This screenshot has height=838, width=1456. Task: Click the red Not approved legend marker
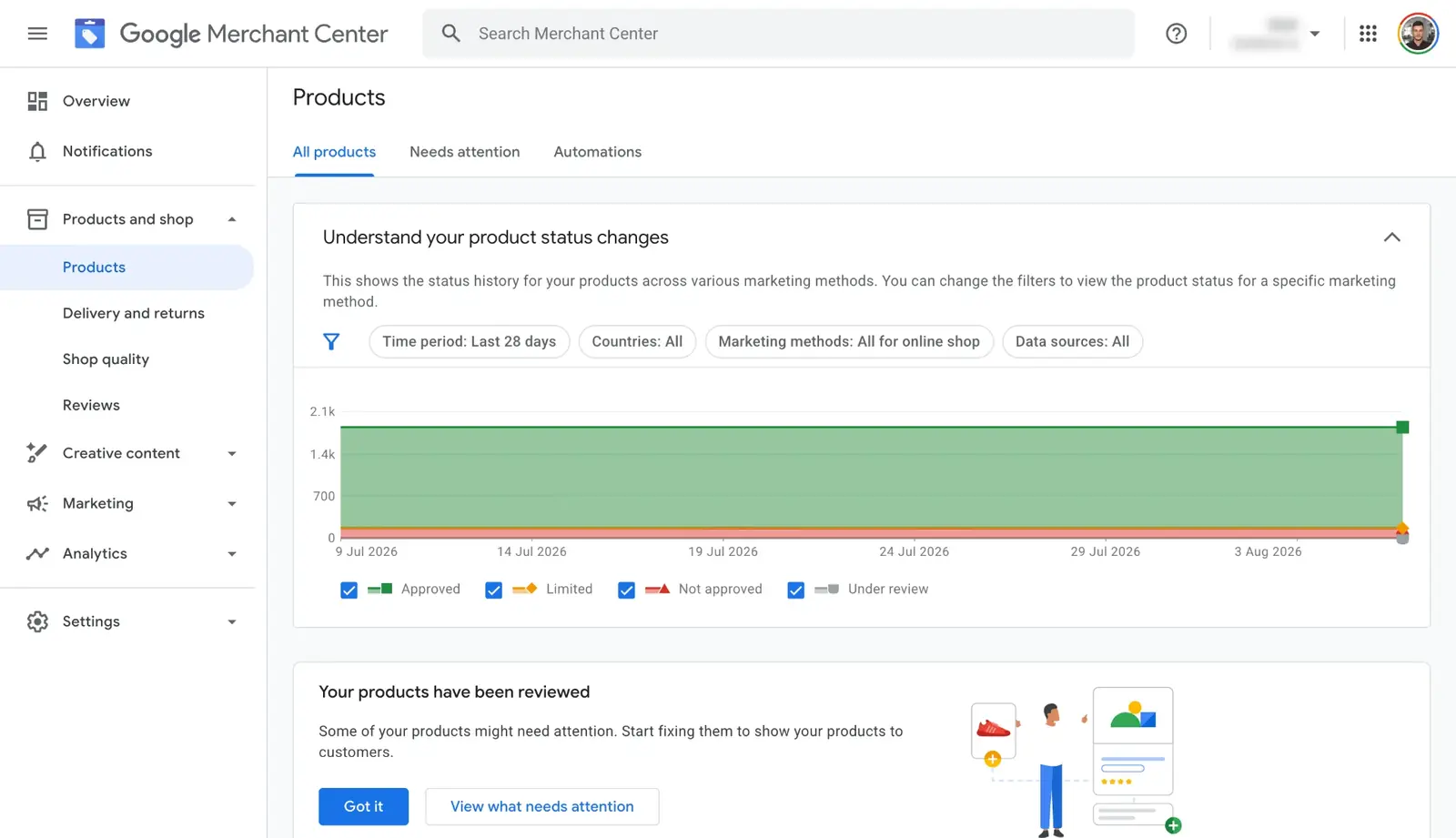657,589
